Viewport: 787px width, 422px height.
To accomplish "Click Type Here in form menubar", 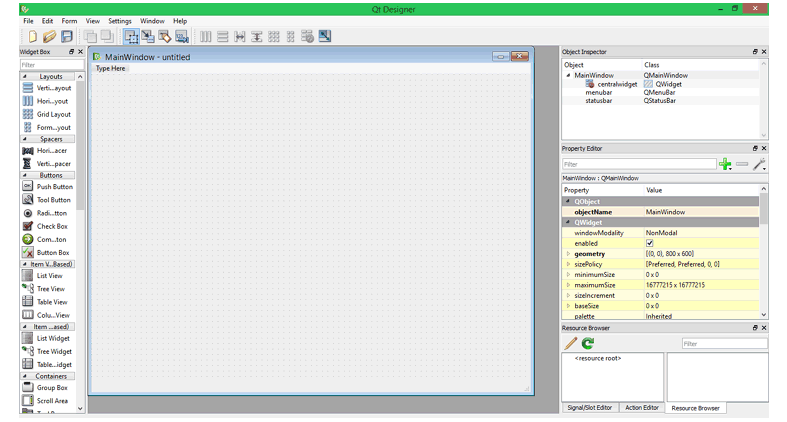I will 110,68.
